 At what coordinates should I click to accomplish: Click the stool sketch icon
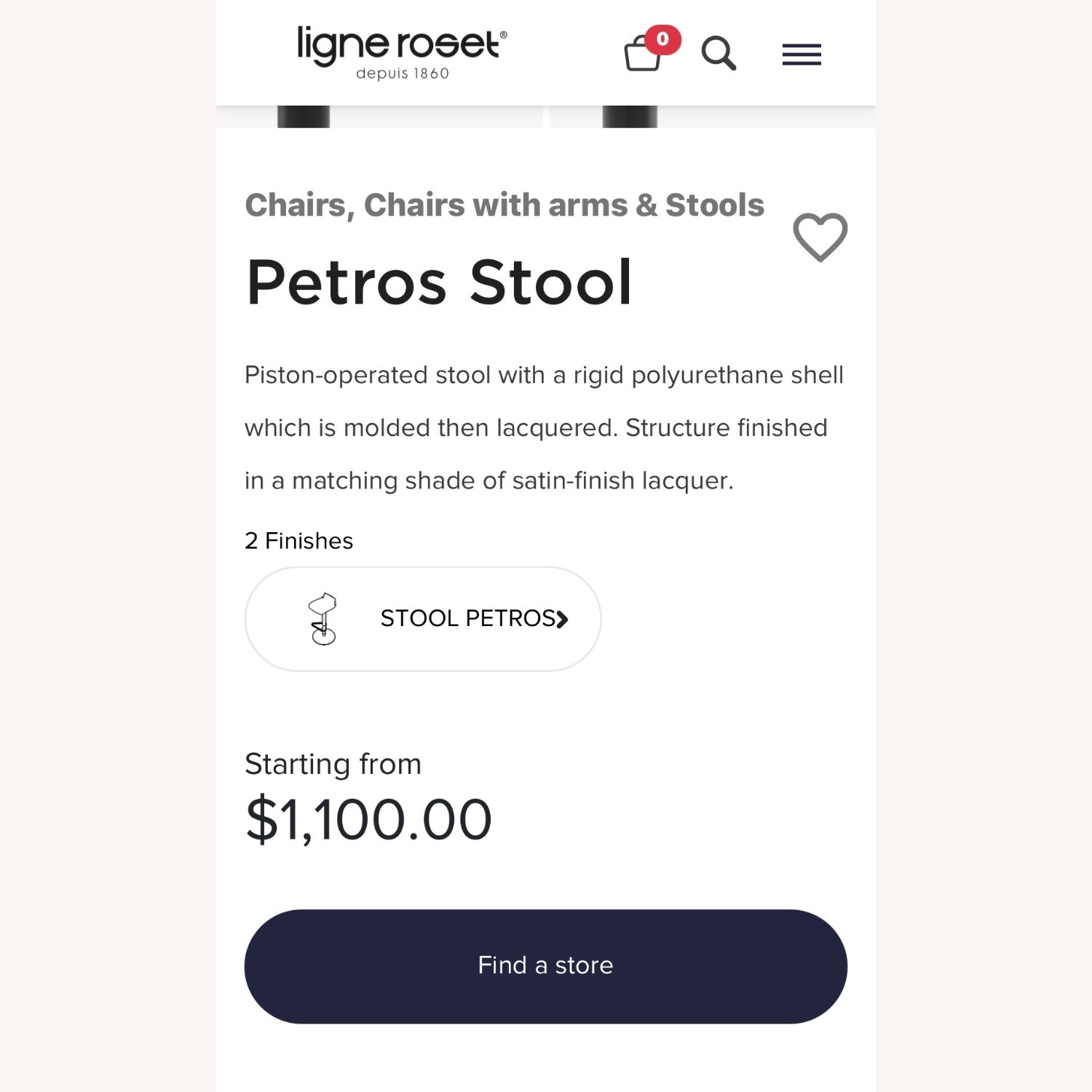323,619
